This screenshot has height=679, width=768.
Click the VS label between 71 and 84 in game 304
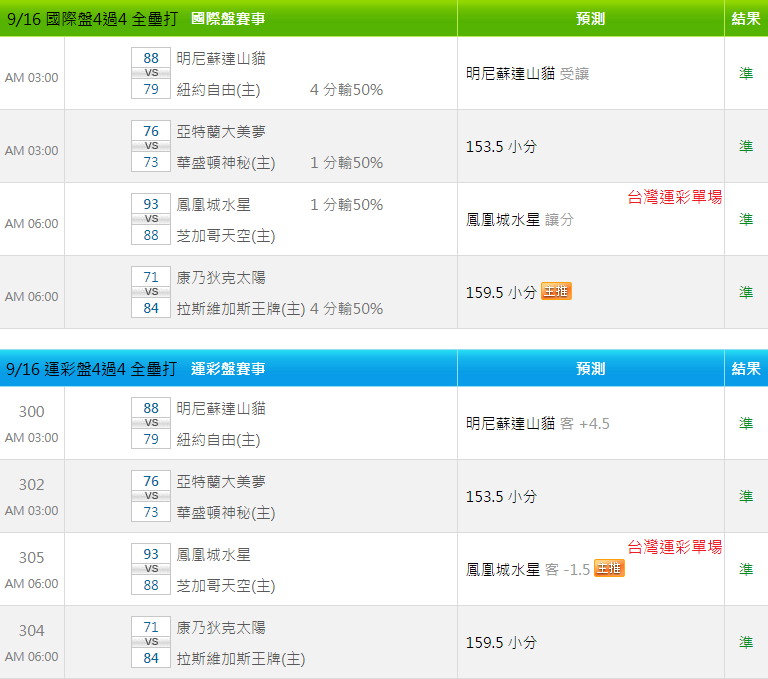point(151,642)
